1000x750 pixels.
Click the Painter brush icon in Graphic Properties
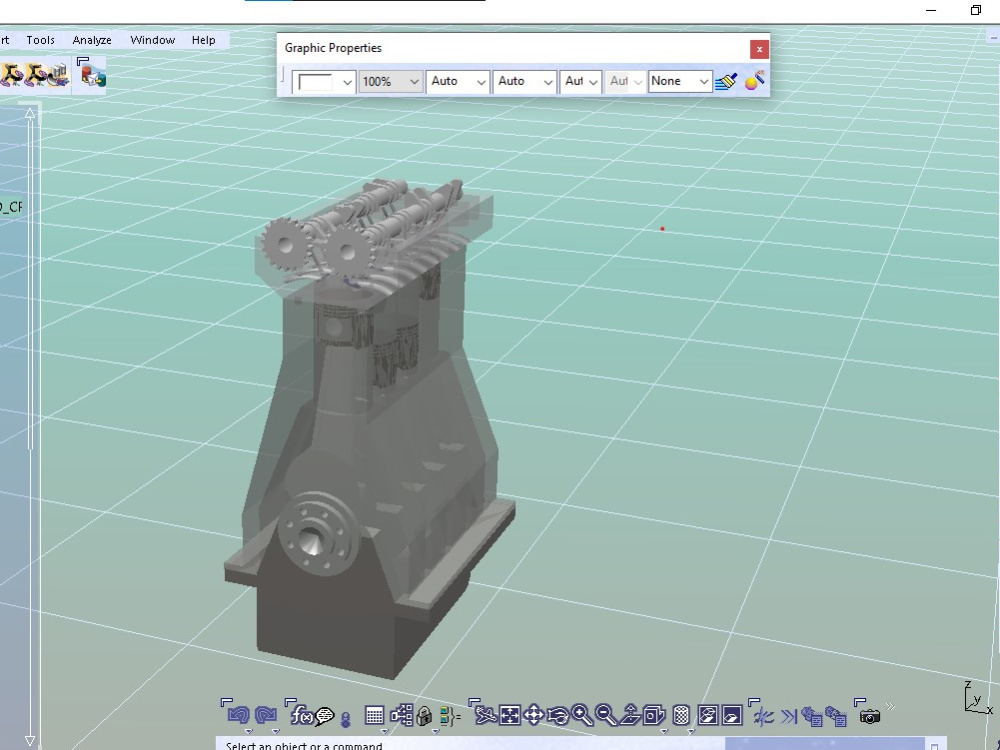tap(726, 81)
